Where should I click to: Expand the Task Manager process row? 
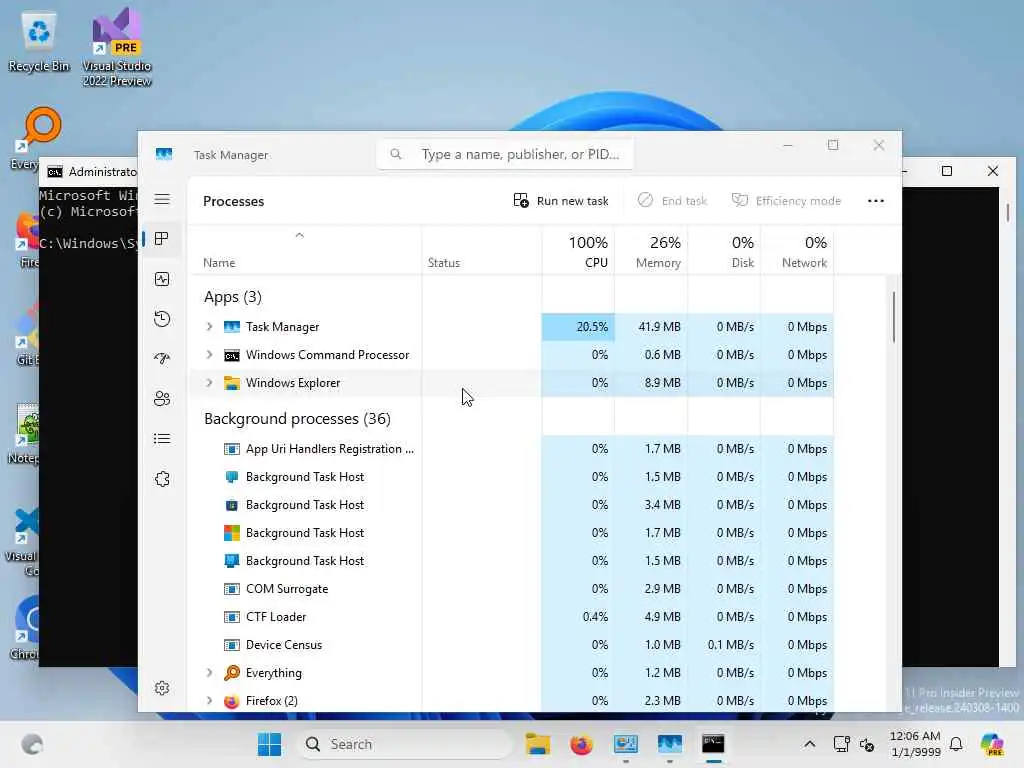(209, 327)
